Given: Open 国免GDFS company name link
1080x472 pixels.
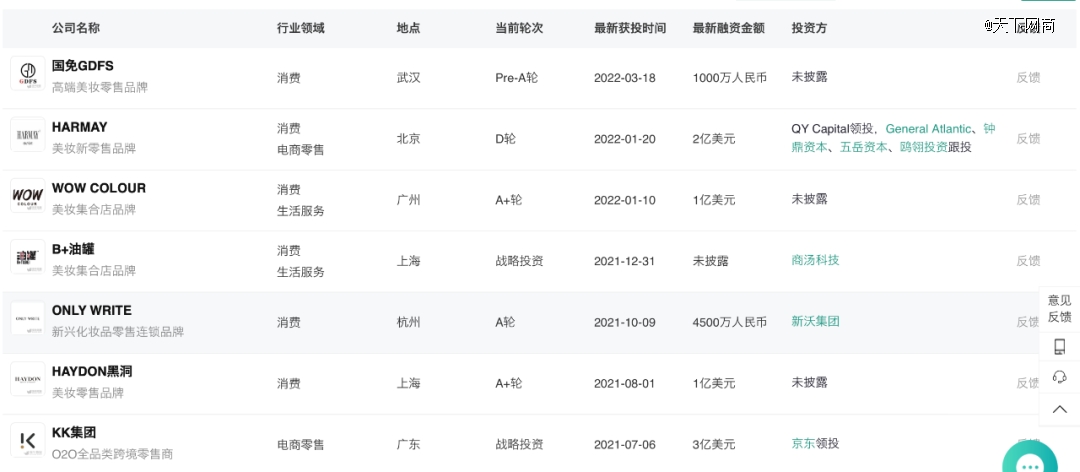Looking at the screenshot, I should click(x=83, y=66).
